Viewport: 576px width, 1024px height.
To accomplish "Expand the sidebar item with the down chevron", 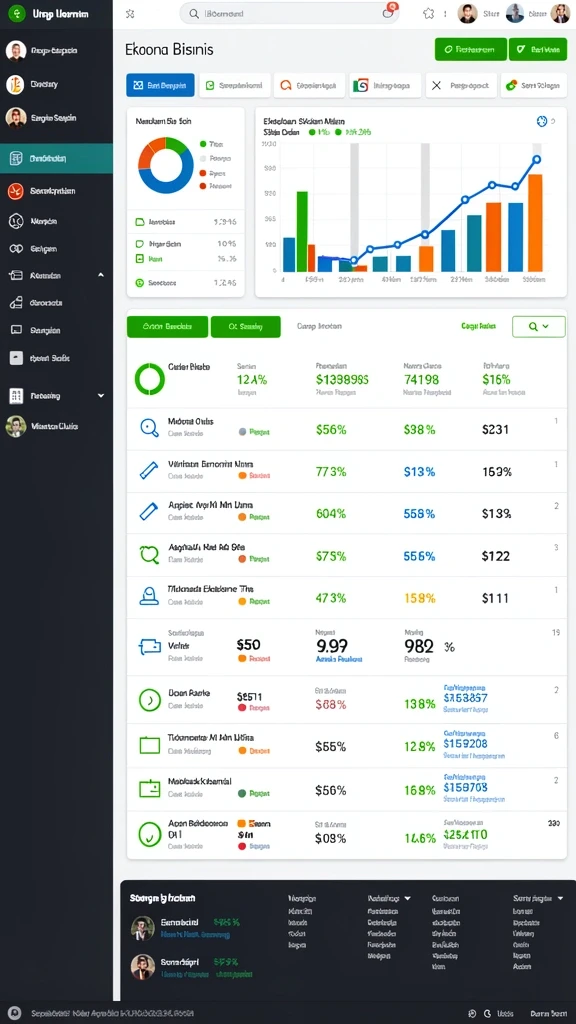I will [x=101, y=396].
